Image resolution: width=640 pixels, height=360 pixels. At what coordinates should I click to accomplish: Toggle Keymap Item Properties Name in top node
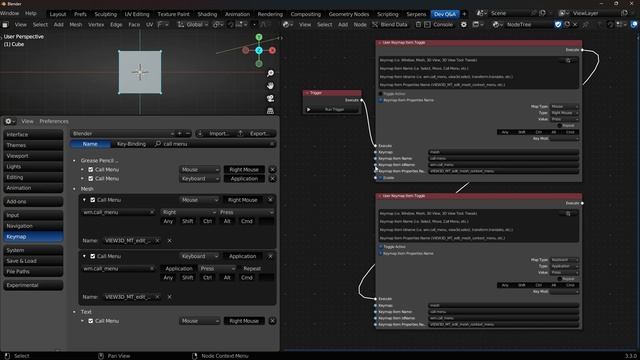click(381, 100)
